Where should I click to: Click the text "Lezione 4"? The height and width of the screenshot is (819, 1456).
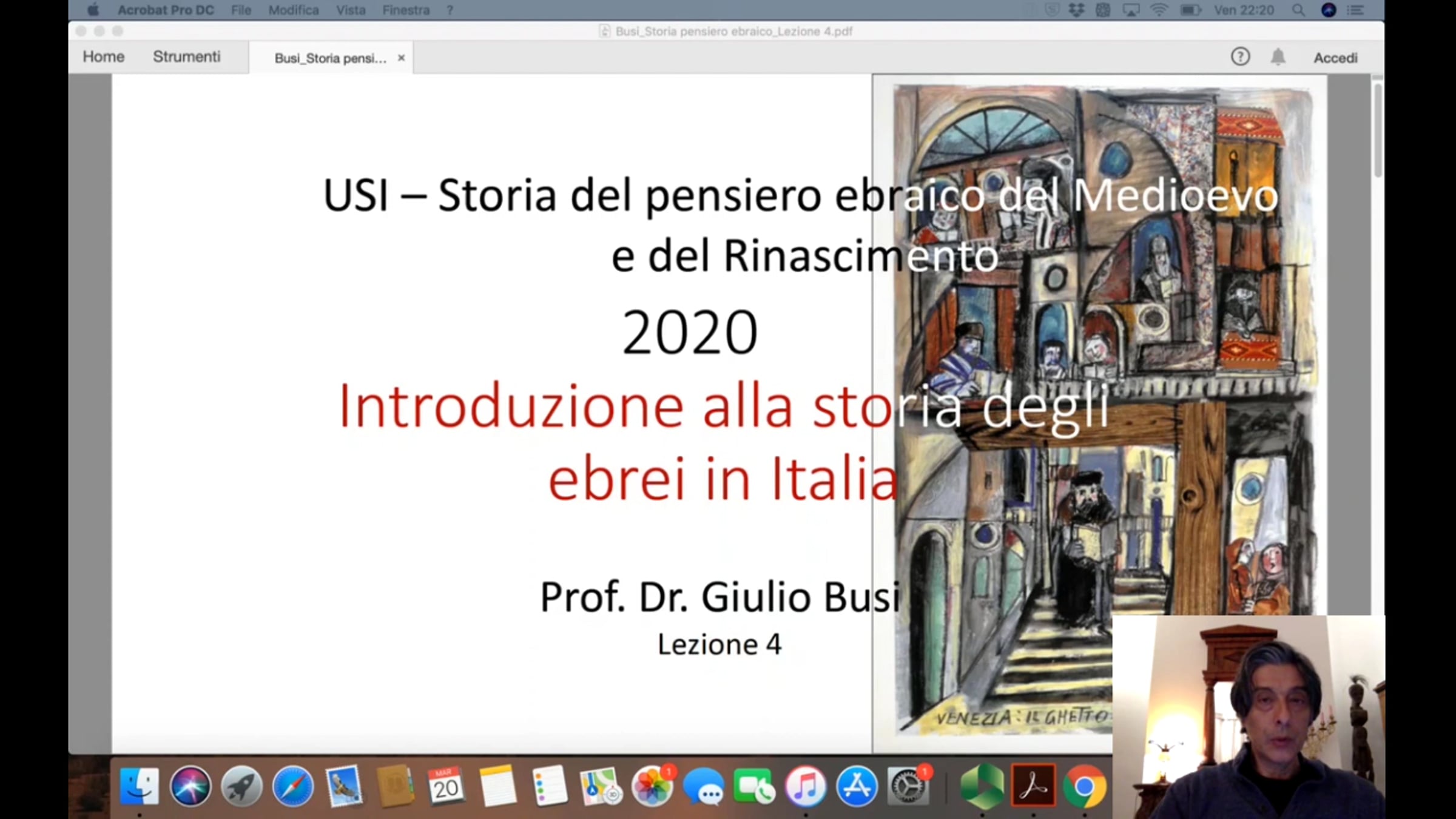pyautogui.click(x=720, y=644)
